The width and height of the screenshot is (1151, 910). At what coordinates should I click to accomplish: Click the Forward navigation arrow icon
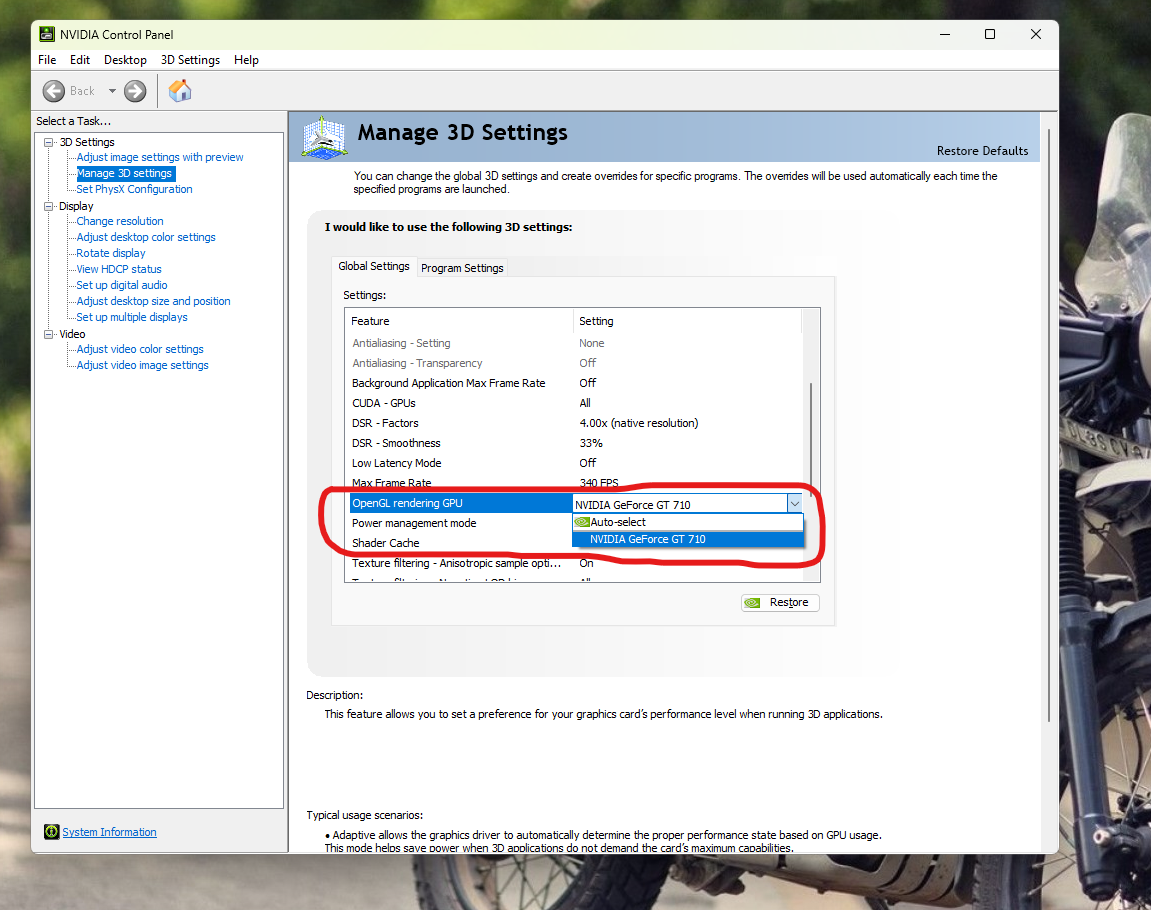(134, 90)
